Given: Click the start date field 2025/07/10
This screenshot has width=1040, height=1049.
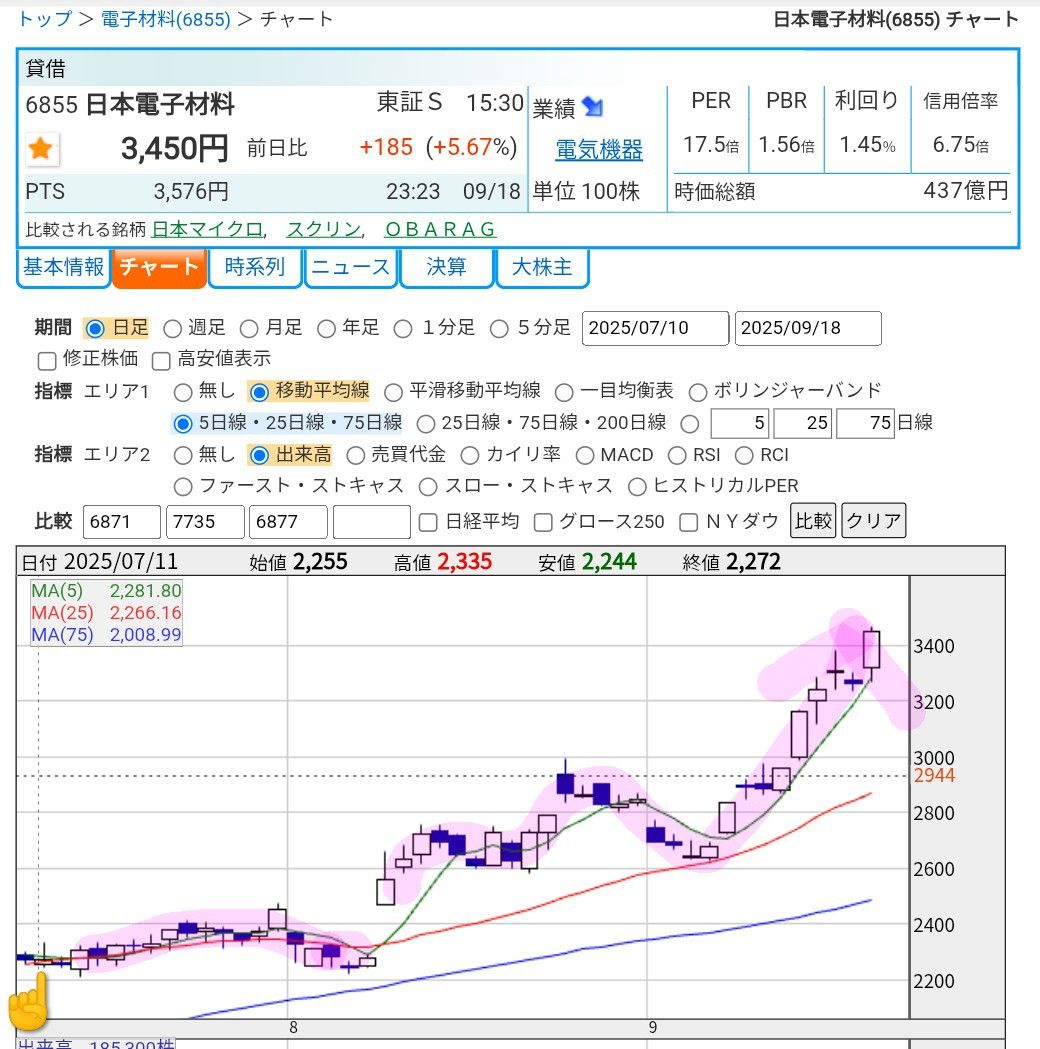Looking at the screenshot, I should coord(655,328).
